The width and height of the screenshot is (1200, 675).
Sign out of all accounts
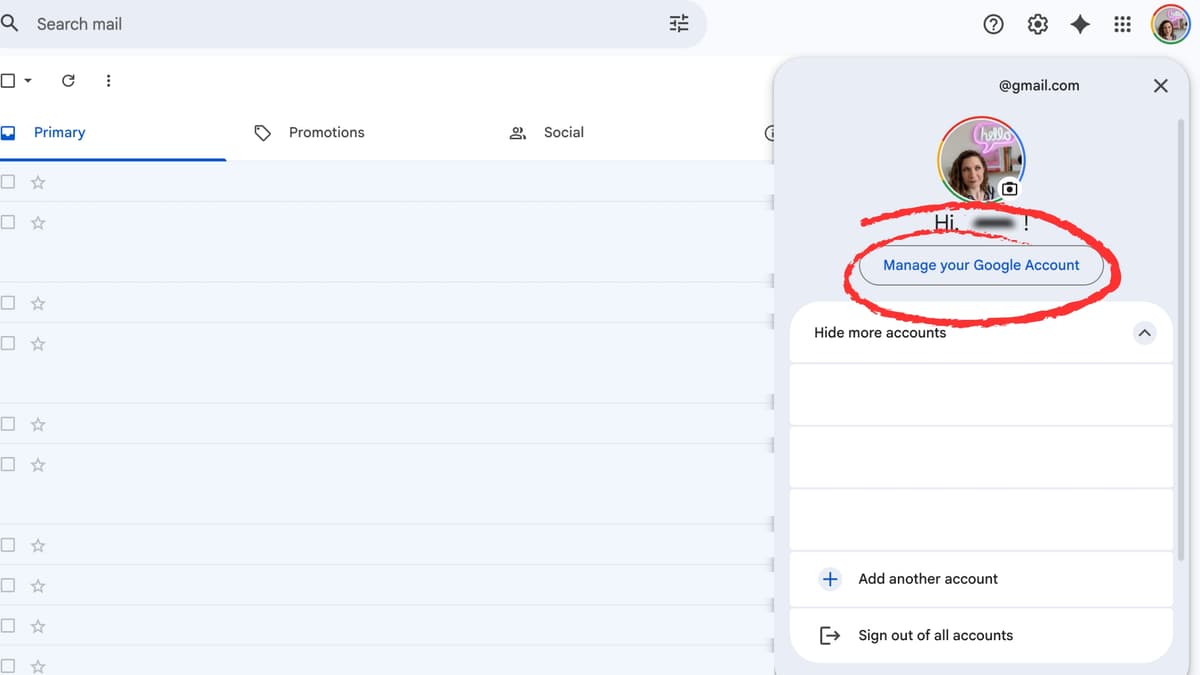(x=935, y=635)
